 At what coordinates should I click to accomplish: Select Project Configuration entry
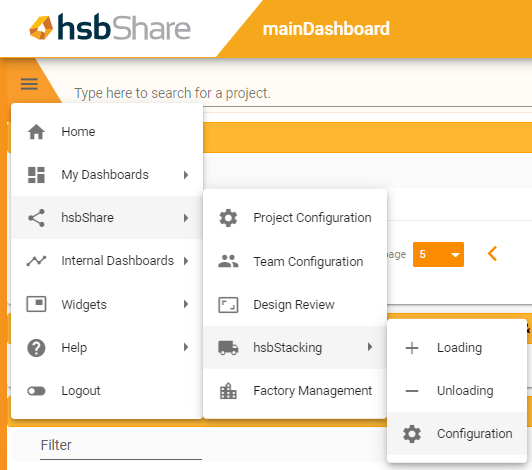coord(295,218)
